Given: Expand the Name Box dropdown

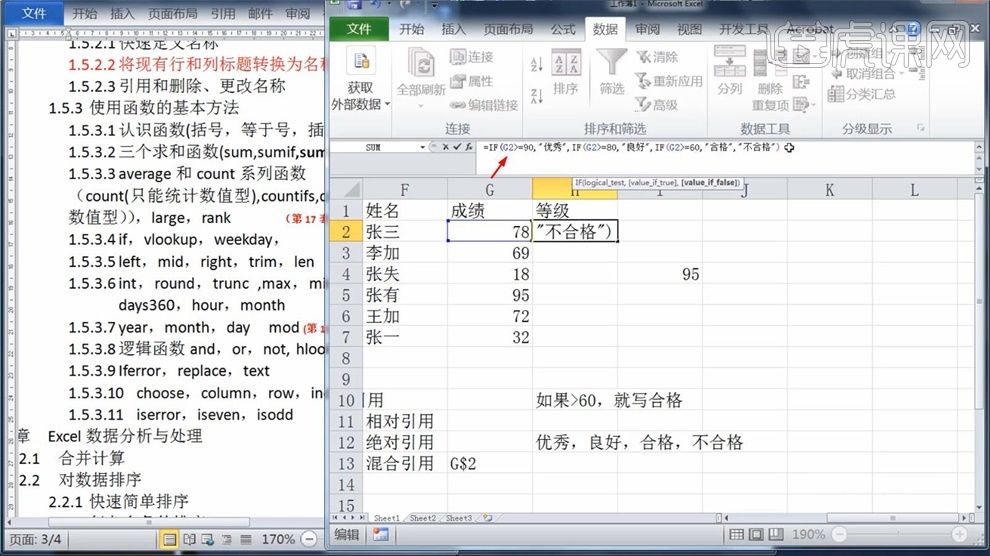Looking at the screenshot, I should 422,147.
